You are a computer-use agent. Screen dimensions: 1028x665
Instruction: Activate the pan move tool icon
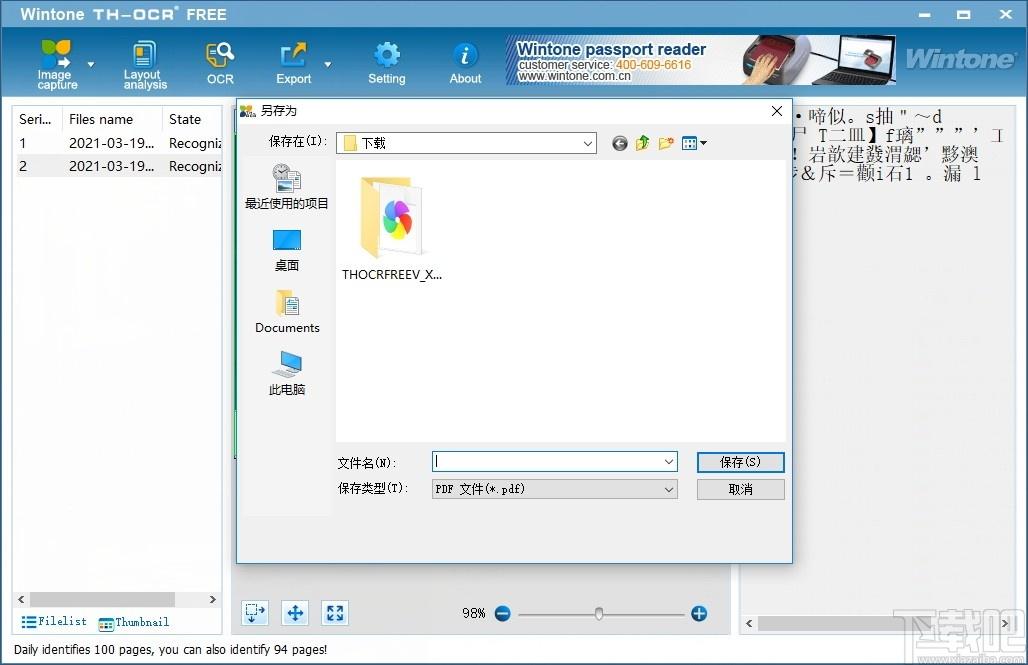point(295,613)
